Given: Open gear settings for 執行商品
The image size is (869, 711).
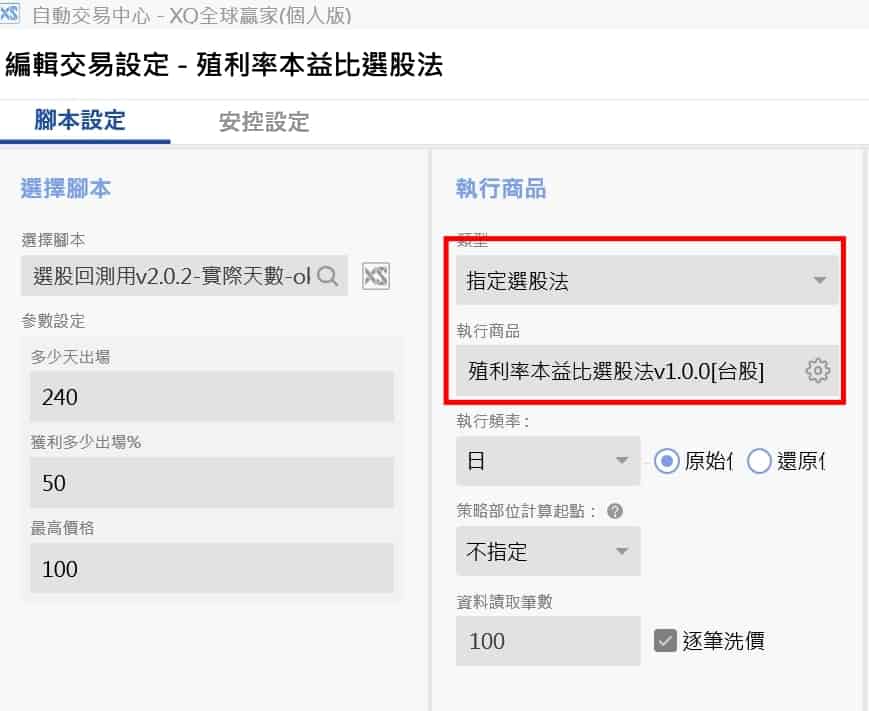Looking at the screenshot, I should coord(817,371).
